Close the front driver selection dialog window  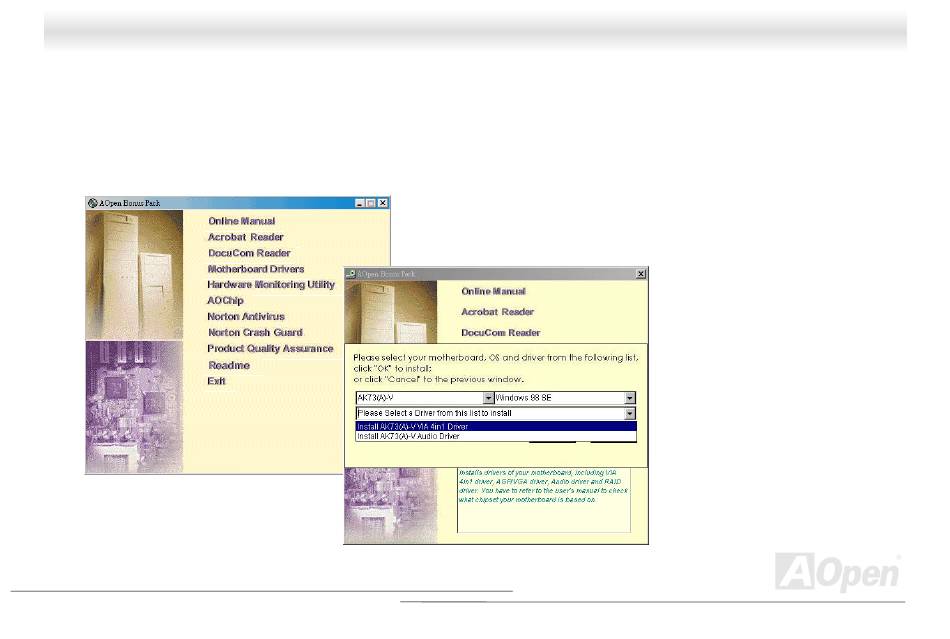640,274
